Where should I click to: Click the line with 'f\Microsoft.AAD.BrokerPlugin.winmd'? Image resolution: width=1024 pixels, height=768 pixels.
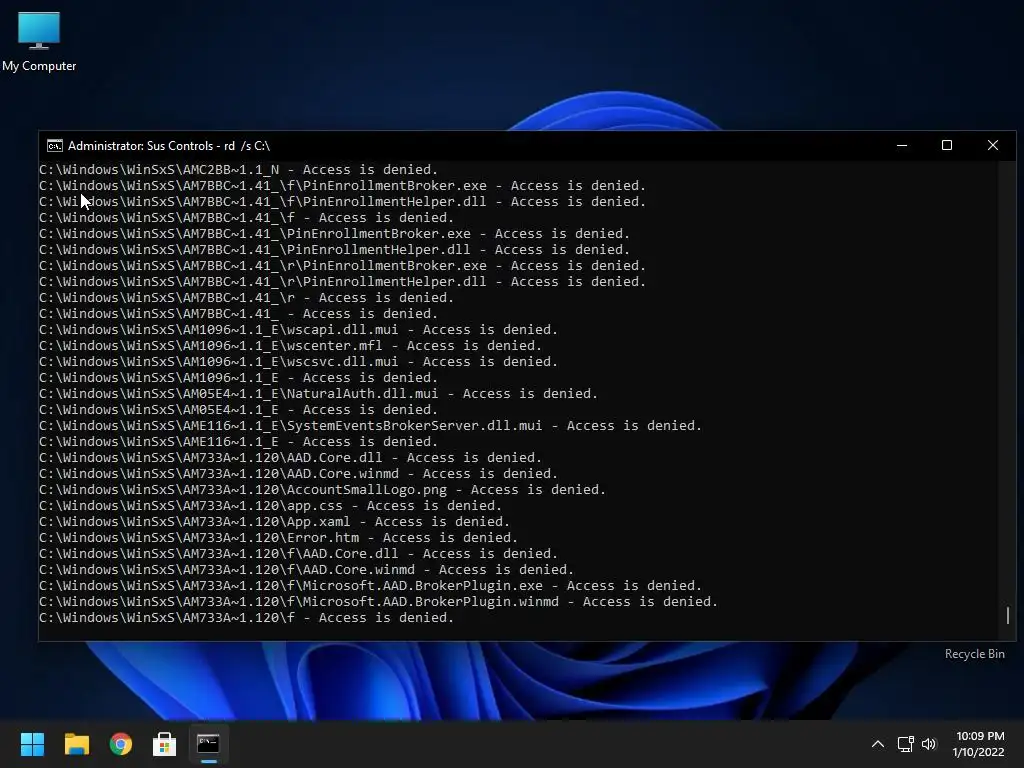(378, 601)
